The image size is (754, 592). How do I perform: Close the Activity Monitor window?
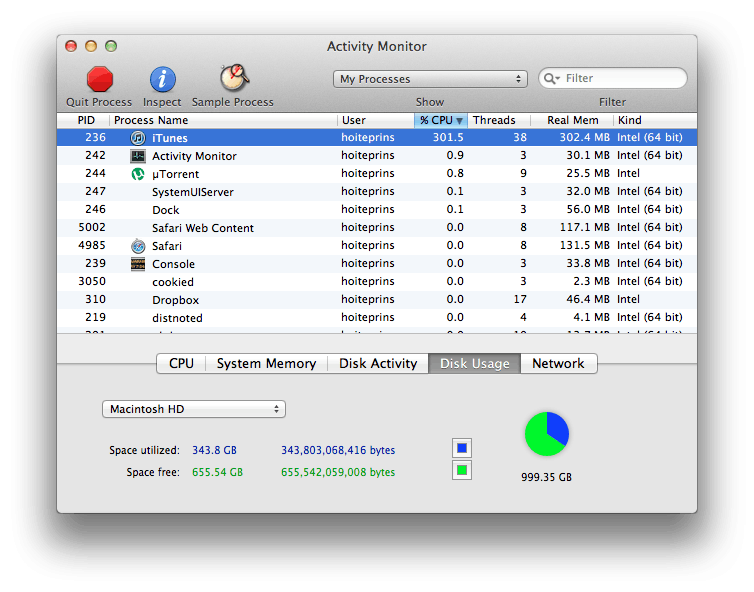pos(71,46)
